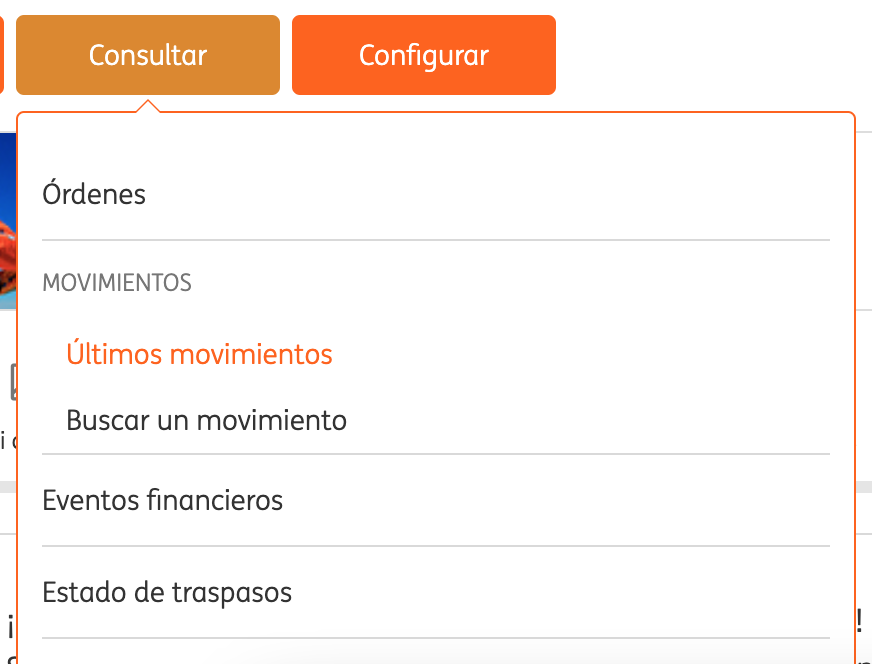
Task: Click the exclamation mark at right edge
Action: pyautogui.click(x=860, y=621)
